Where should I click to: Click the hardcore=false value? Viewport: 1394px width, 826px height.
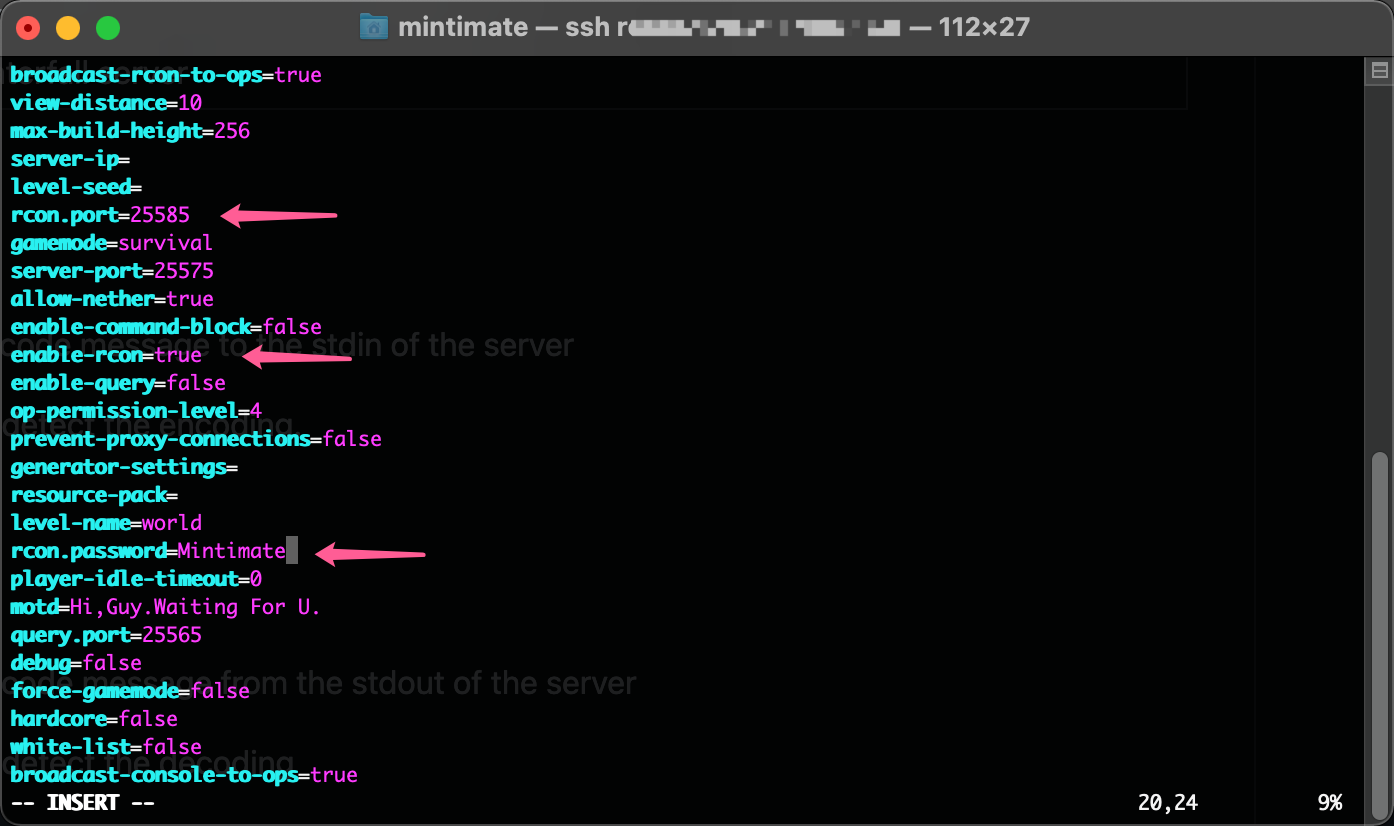click(148, 718)
